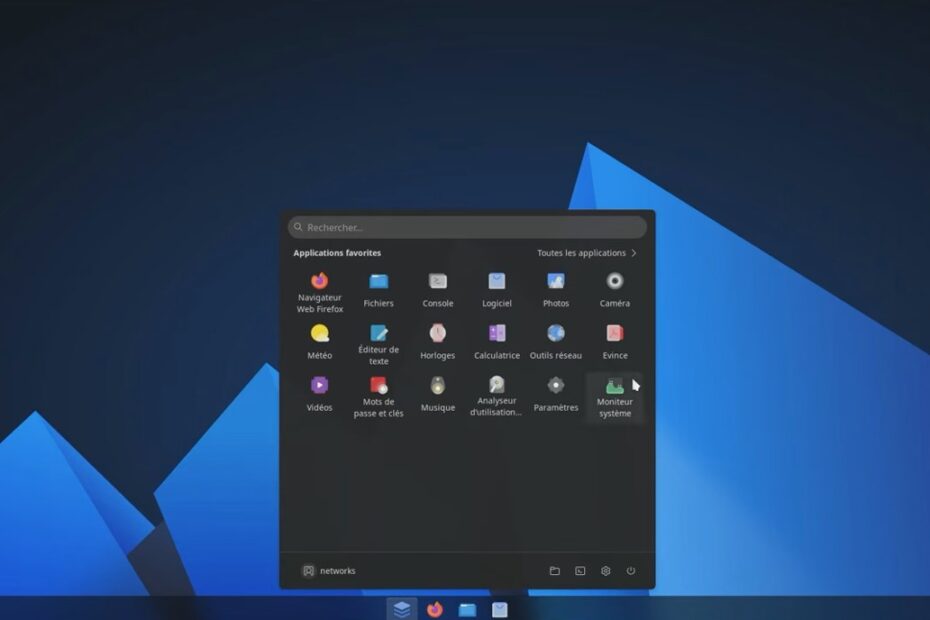The height and width of the screenshot is (620, 930).
Task: Open the Fichiers app icon
Action: pyautogui.click(x=378, y=282)
